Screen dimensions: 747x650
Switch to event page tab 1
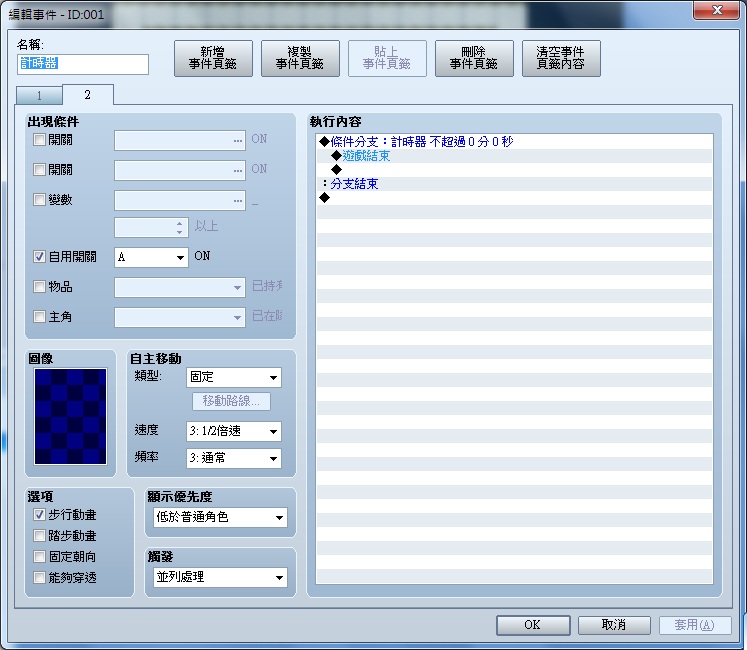click(39, 95)
